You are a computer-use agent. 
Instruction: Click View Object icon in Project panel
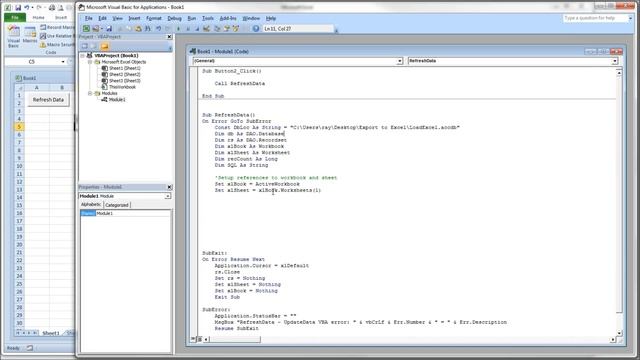click(x=94, y=46)
